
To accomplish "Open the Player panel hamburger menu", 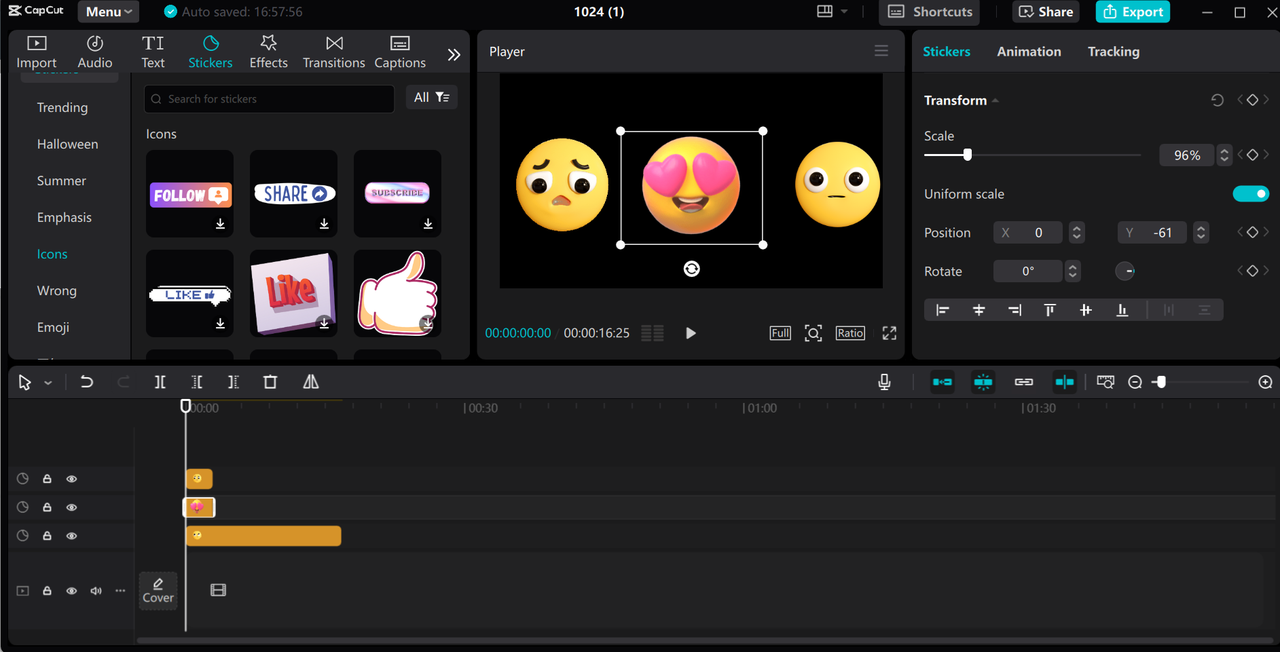I will (x=881, y=51).
